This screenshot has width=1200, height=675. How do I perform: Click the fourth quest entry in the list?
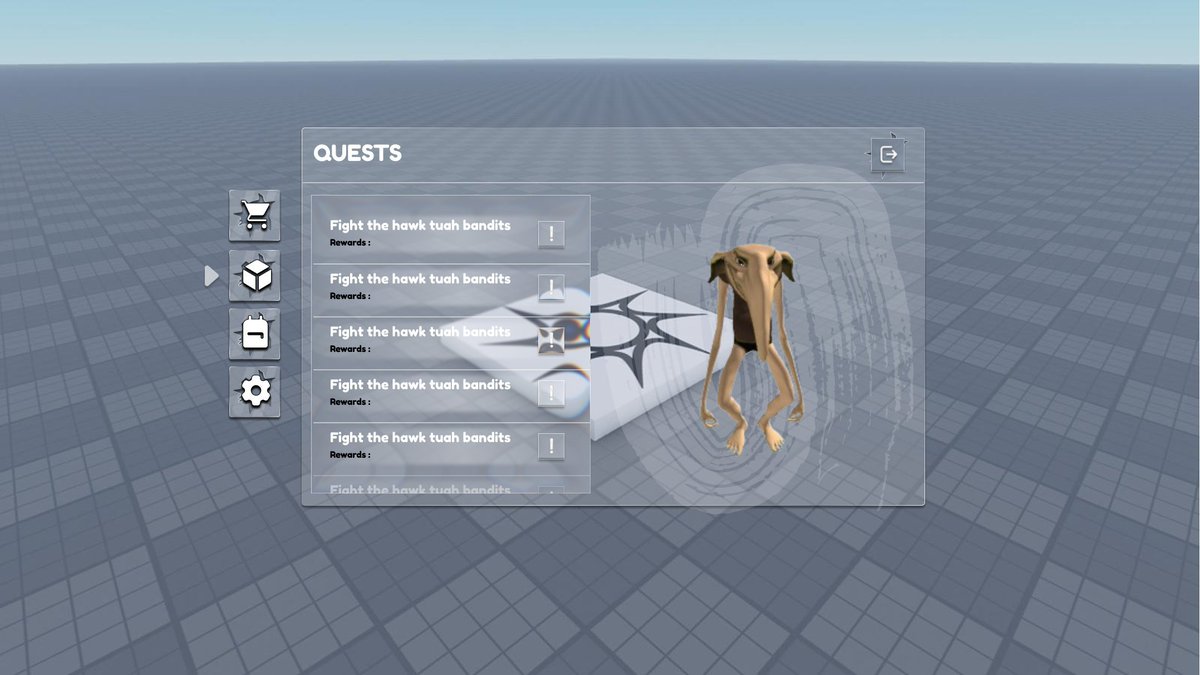point(421,384)
